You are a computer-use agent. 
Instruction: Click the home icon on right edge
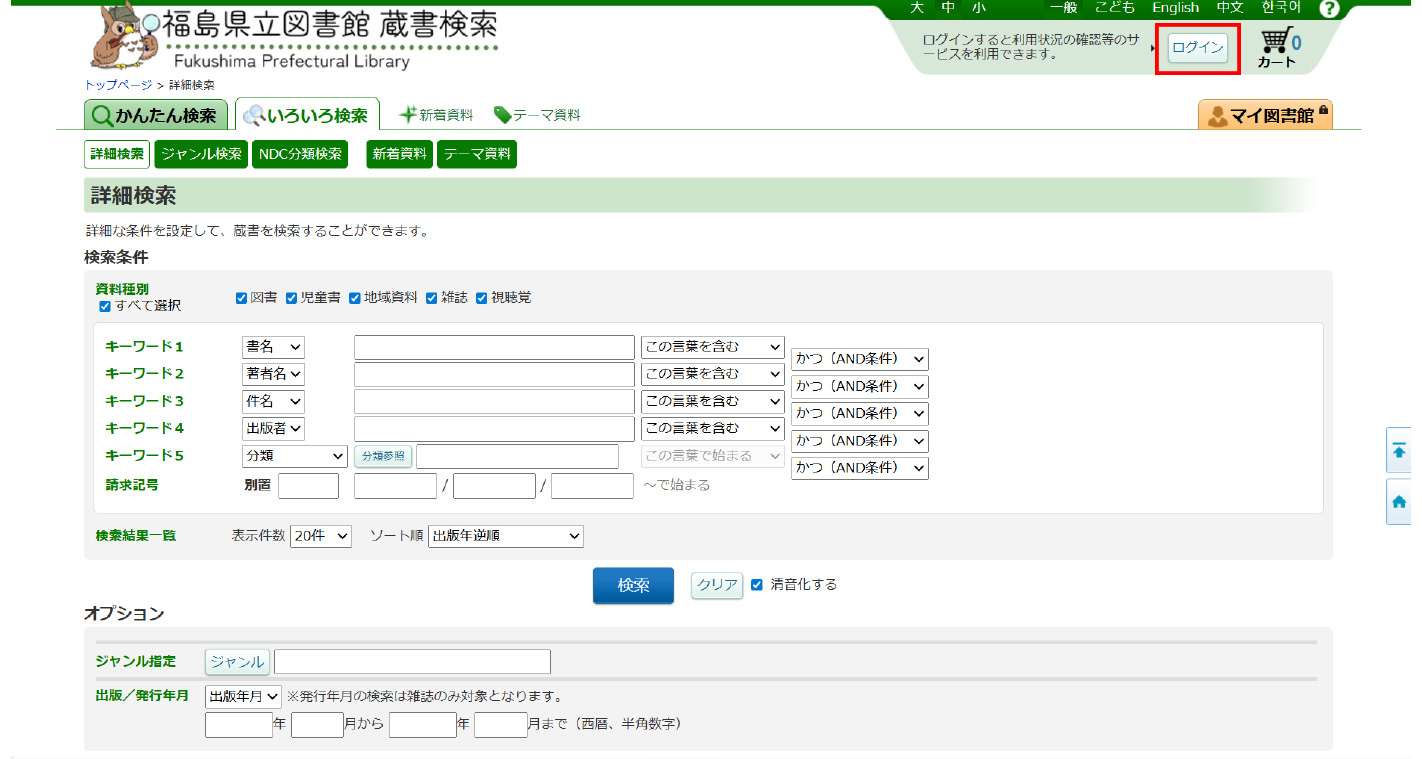coord(1399,502)
